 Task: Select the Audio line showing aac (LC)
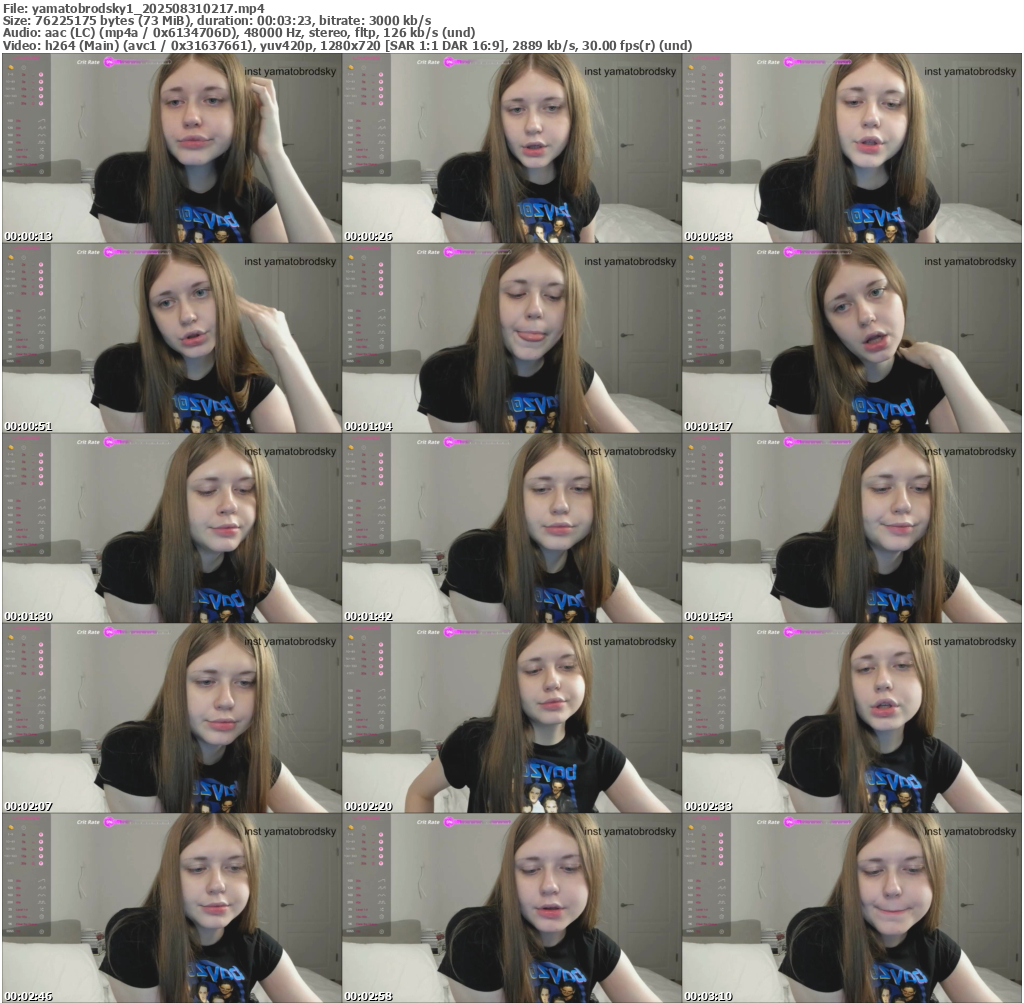click(x=238, y=33)
